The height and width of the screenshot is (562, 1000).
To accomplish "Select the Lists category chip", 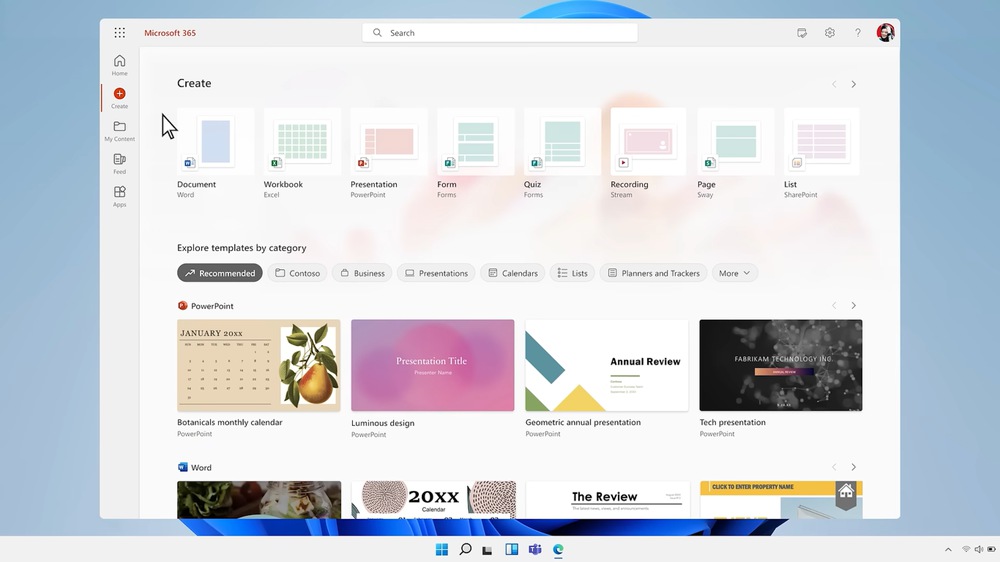I will tap(572, 273).
